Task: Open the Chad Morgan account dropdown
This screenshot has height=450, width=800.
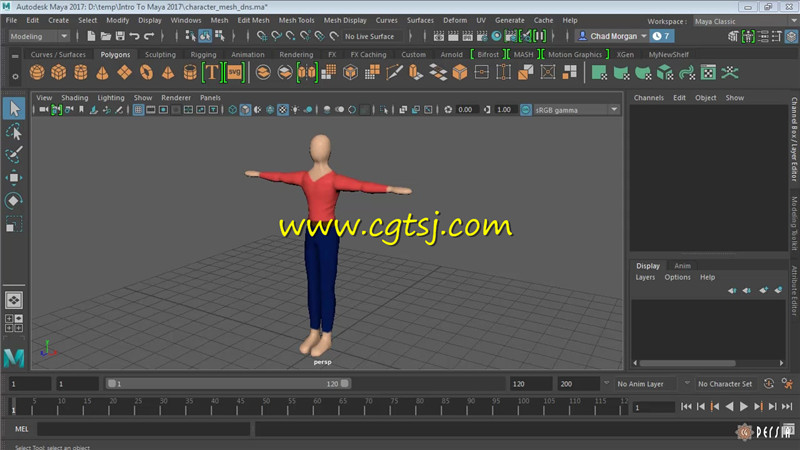Action: pos(611,36)
